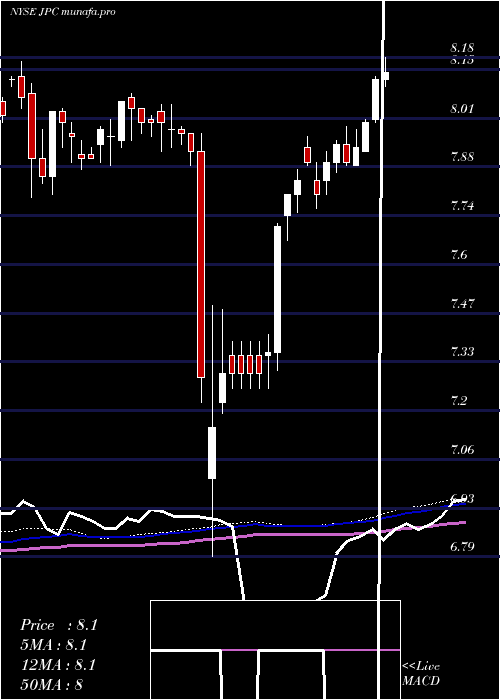
Task: Click the 7.74 price axis label
Action: tap(462, 206)
